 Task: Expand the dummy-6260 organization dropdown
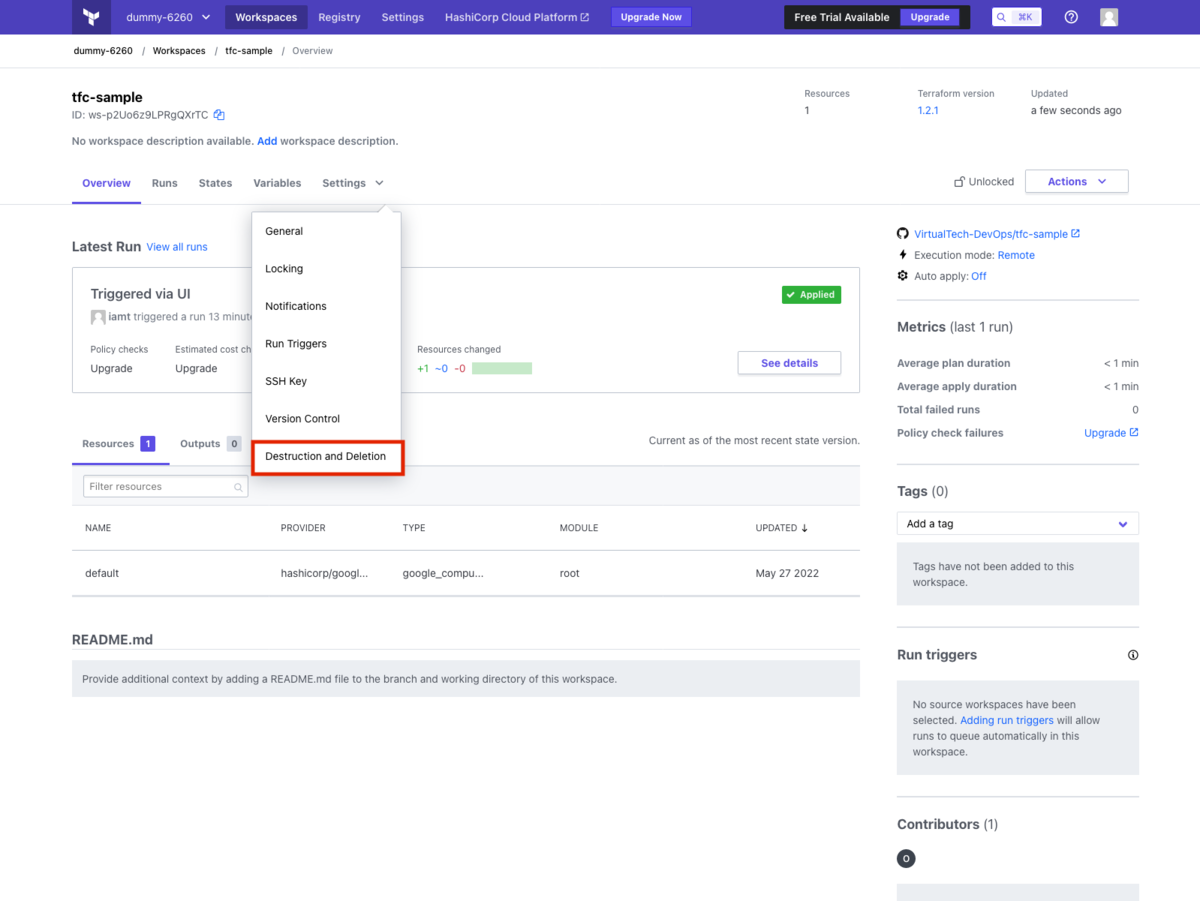point(168,17)
